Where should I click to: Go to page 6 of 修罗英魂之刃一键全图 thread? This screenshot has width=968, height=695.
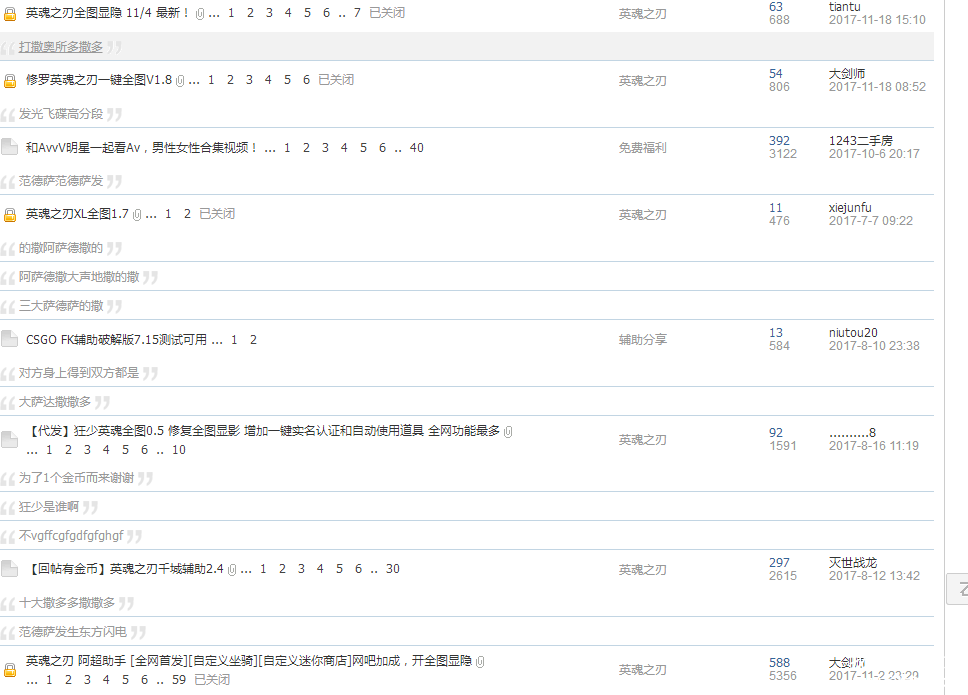point(306,80)
